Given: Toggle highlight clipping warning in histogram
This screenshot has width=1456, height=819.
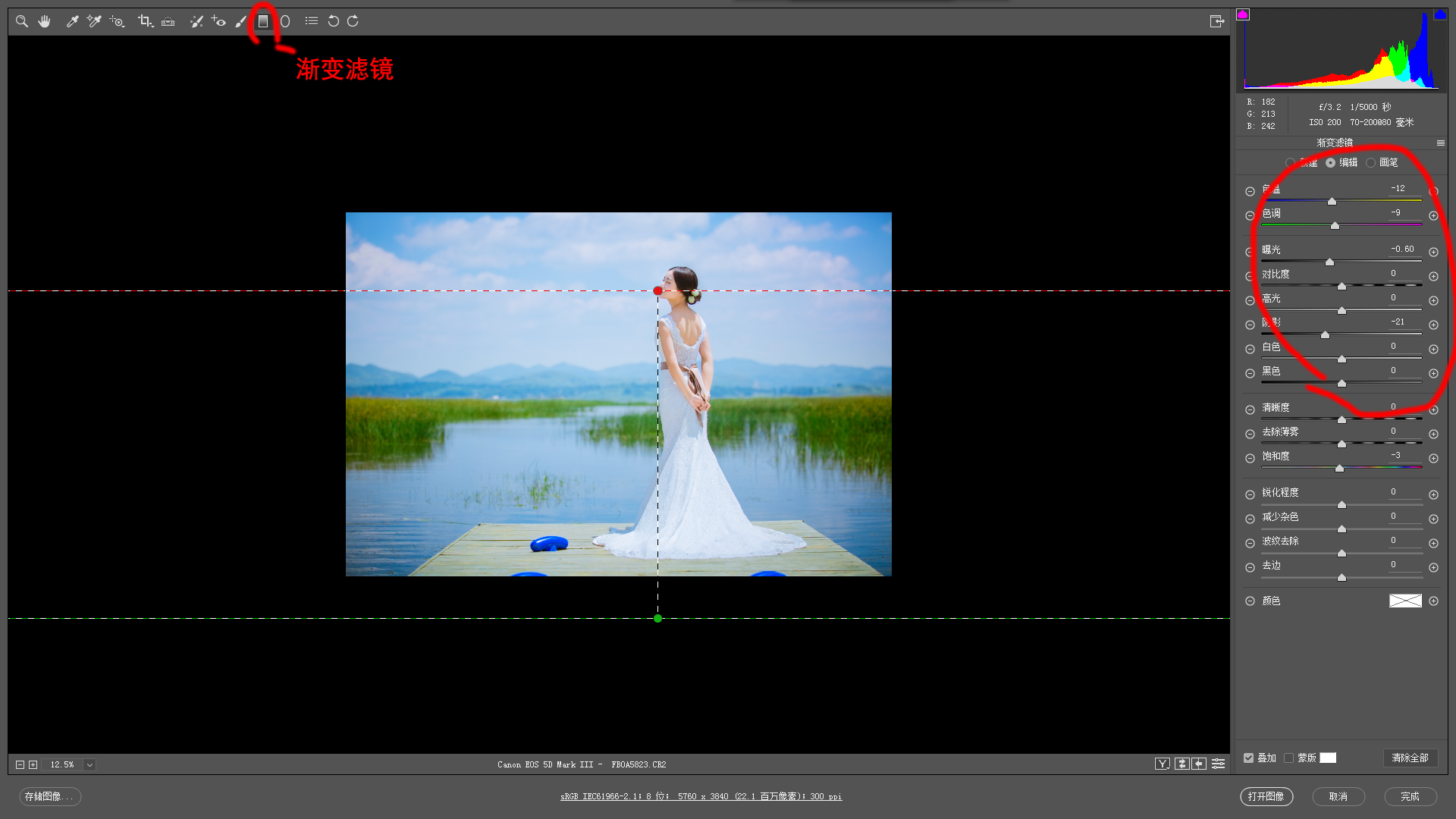Looking at the screenshot, I should (1440, 14).
